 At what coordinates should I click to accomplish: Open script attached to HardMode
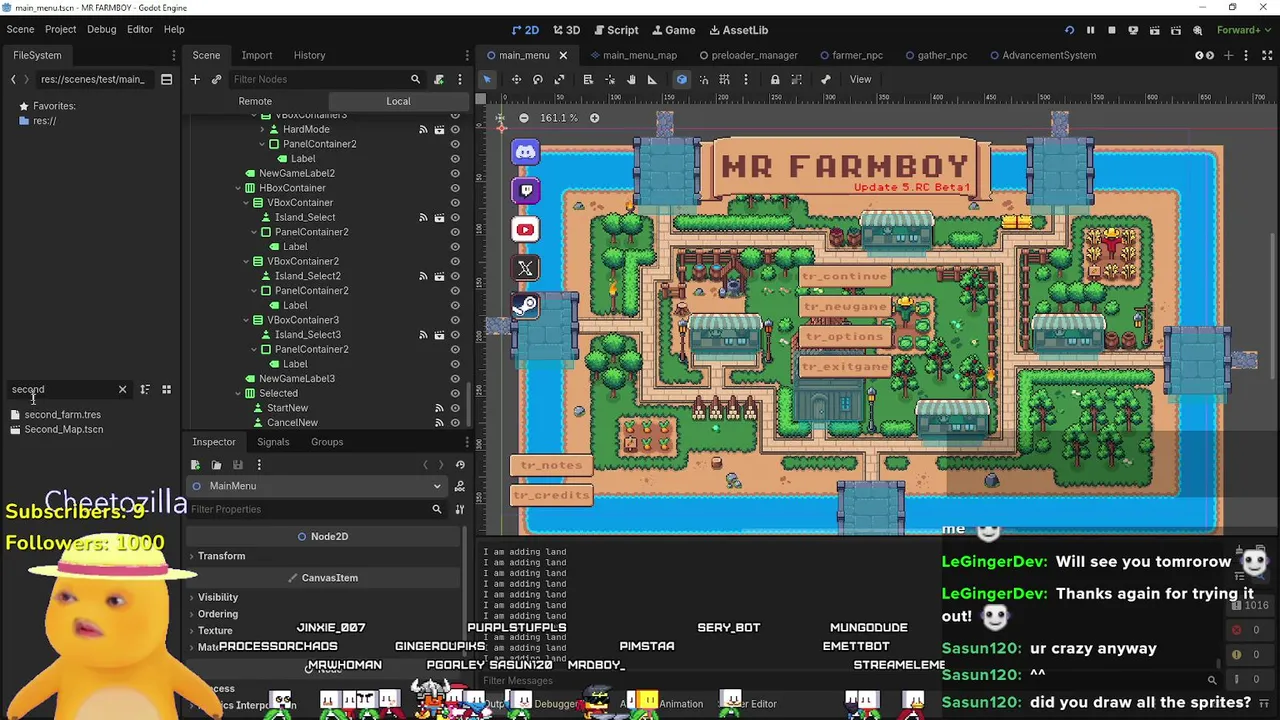439,129
